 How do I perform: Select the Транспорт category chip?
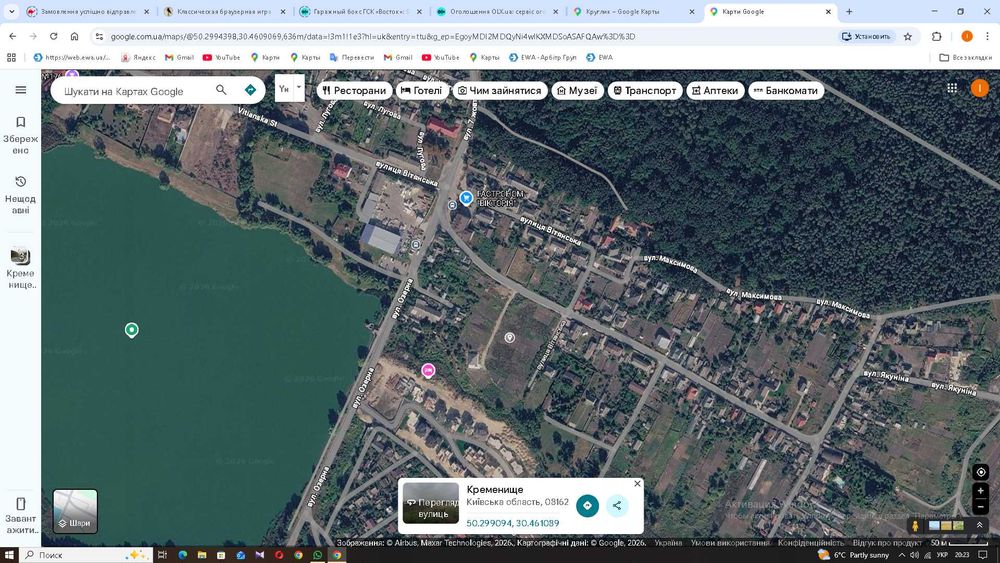pyautogui.click(x=645, y=91)
